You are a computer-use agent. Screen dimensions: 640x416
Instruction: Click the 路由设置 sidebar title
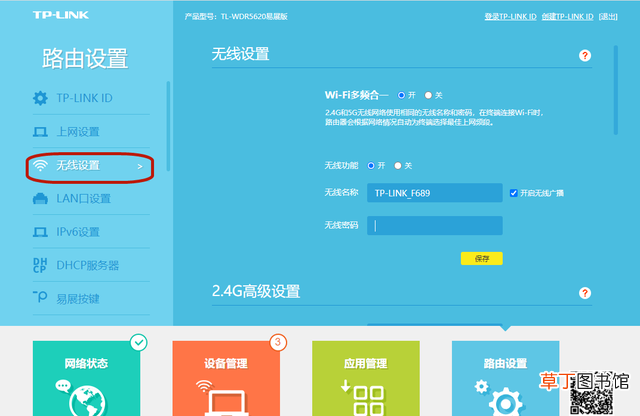85,58
